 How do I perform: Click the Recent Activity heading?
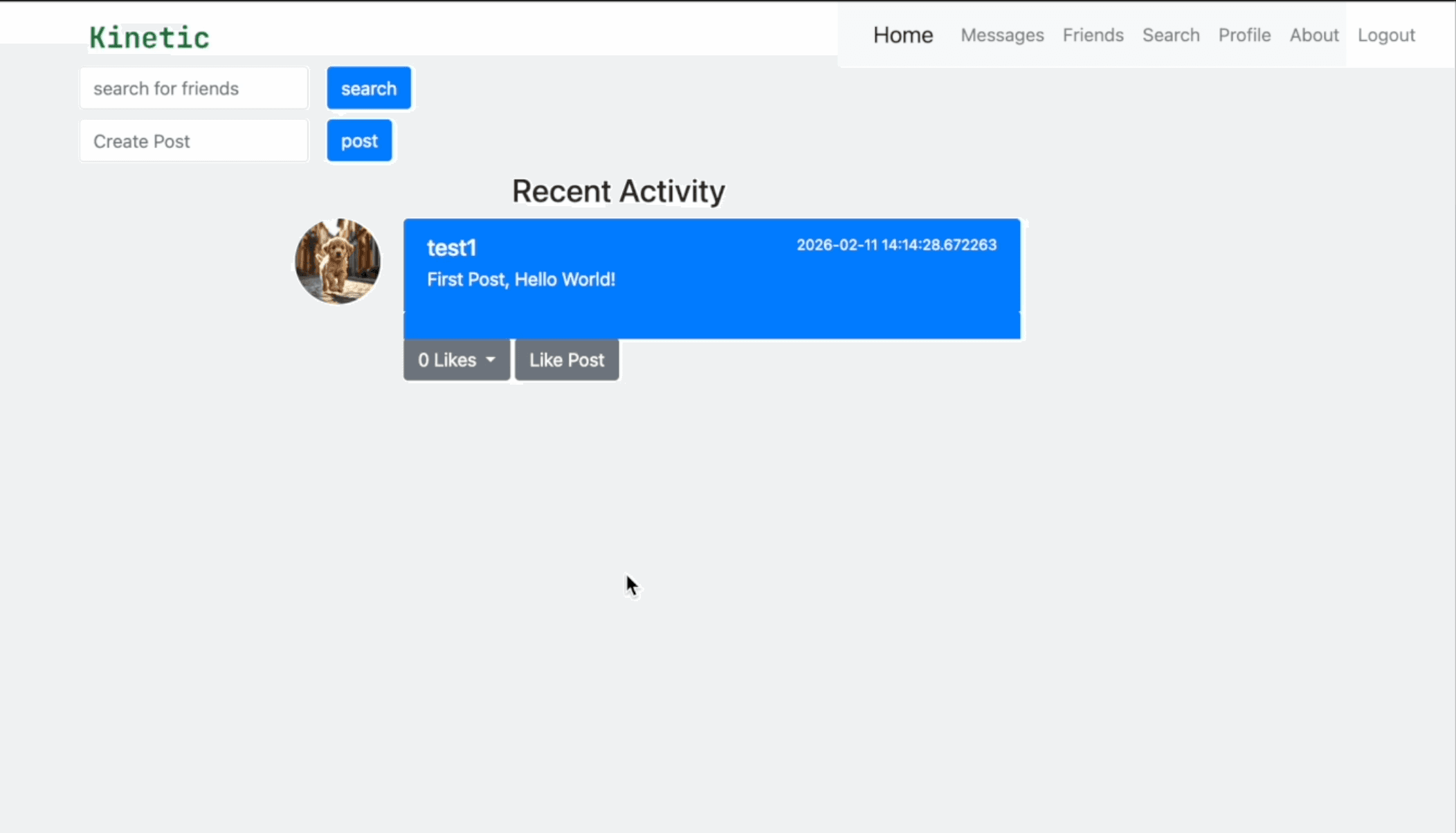(x=618, y=191)
